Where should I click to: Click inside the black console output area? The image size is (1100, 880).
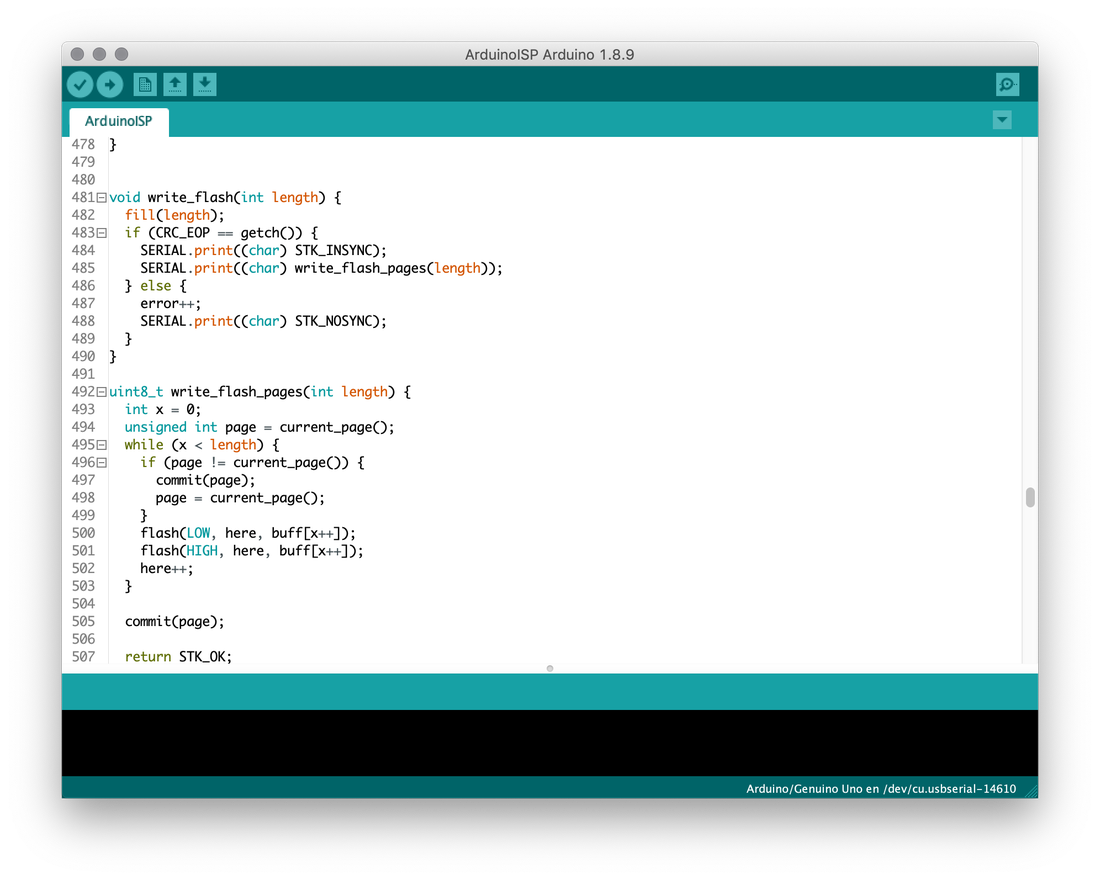pos(550,742)
